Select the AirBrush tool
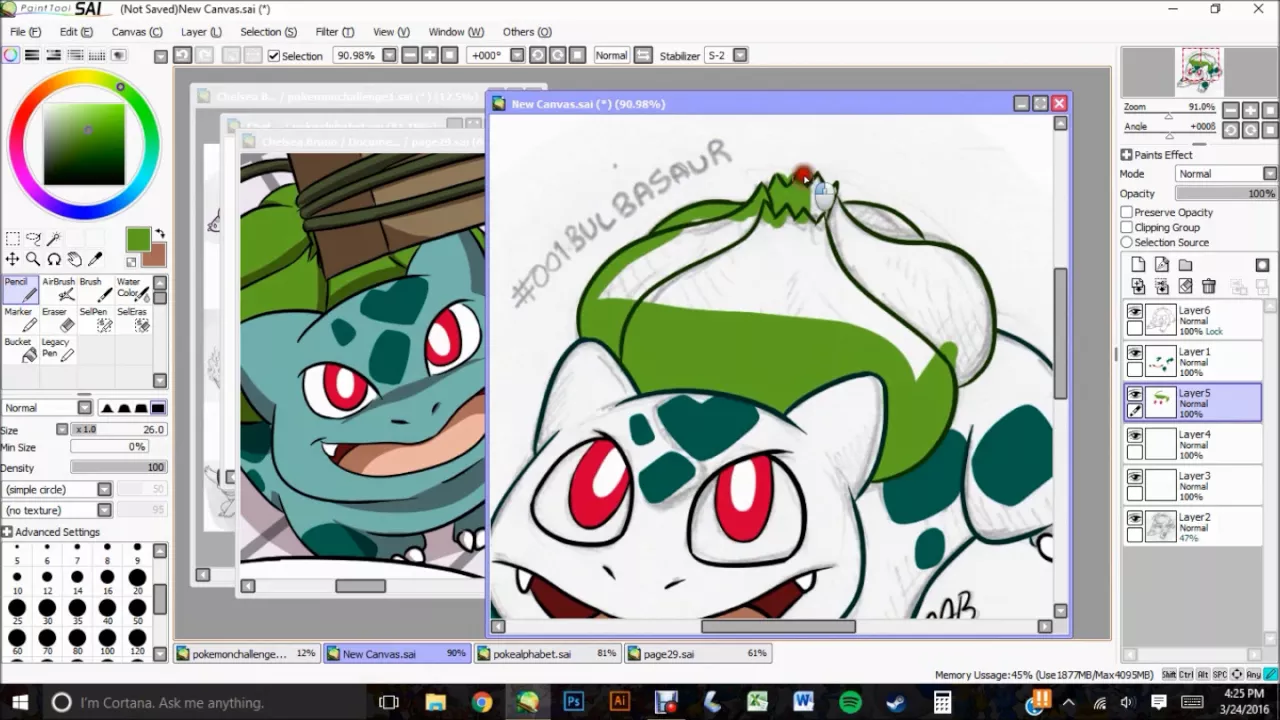This screenshot has height=720, width=1280. 58,289
